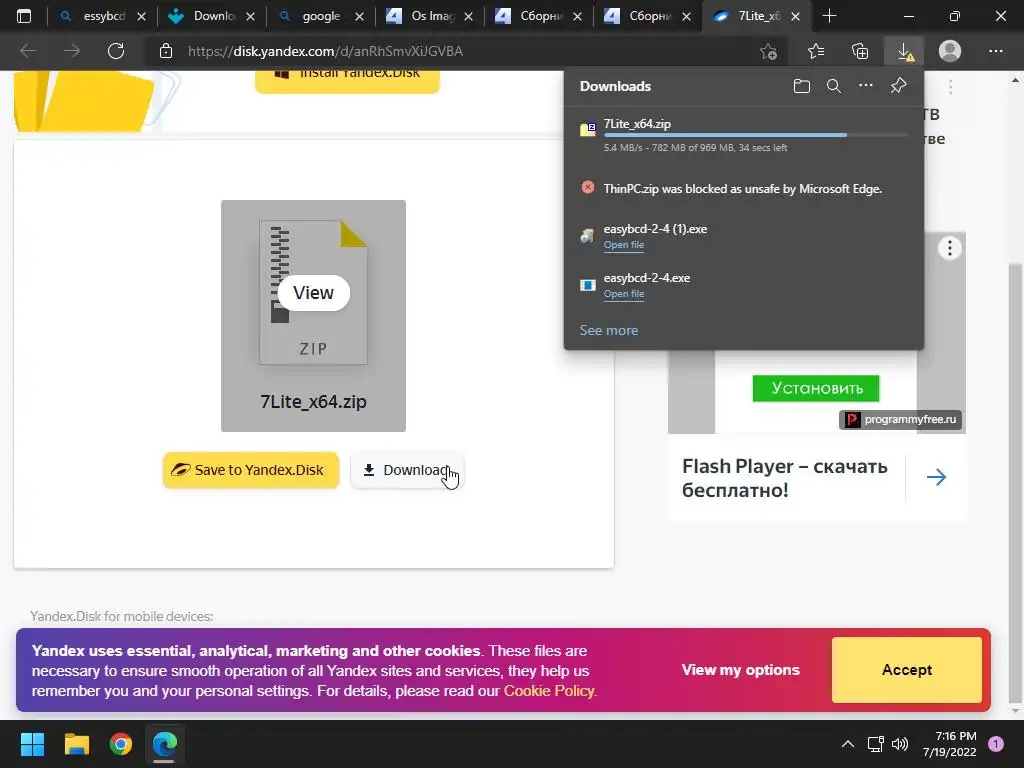Click the Flash Player – скачать бесплатно headline
1024x768 pixels.
click(785, 478)
